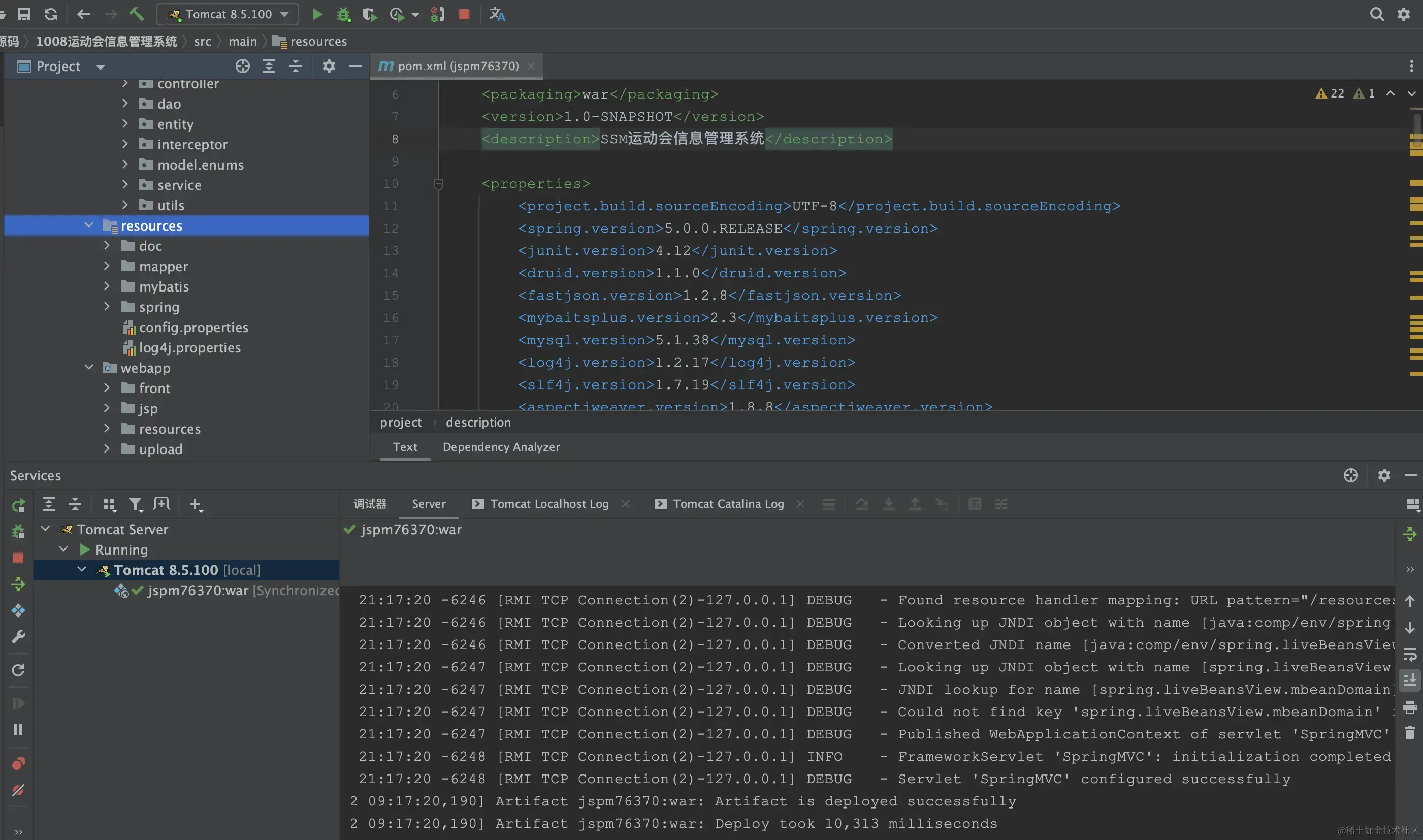
Task: Print console output printer icon
Action: click(1410, 706)
